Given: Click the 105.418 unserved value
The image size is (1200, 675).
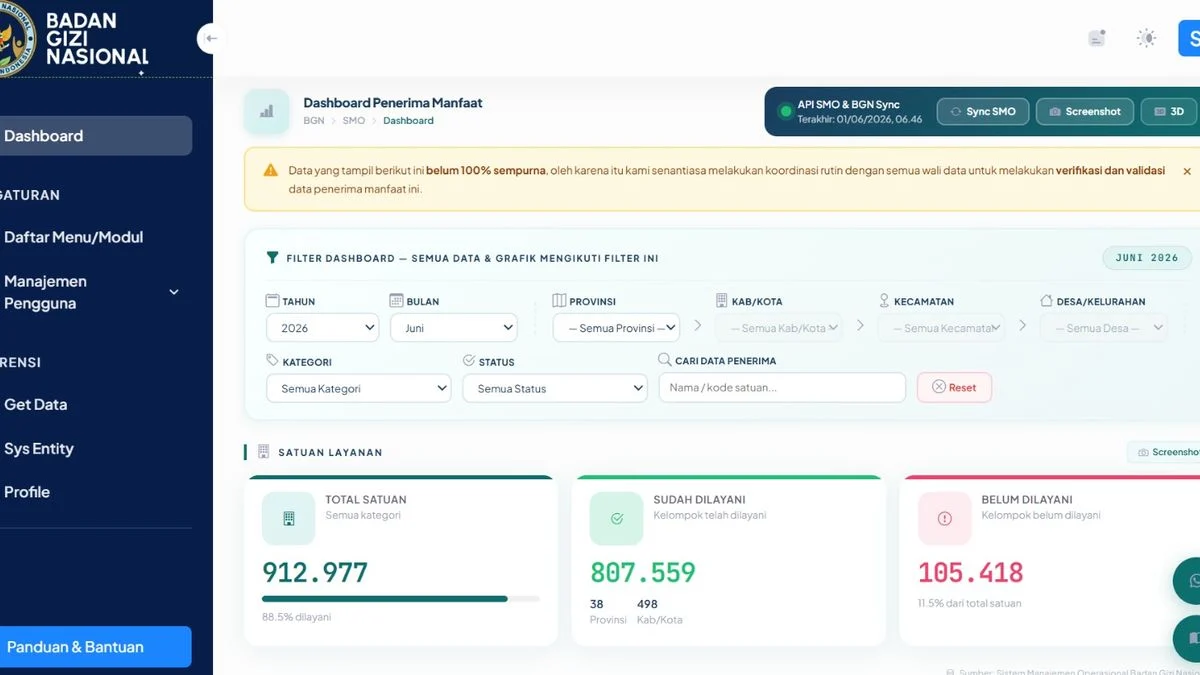Looking at the screenshot, I should click(971, 572).
